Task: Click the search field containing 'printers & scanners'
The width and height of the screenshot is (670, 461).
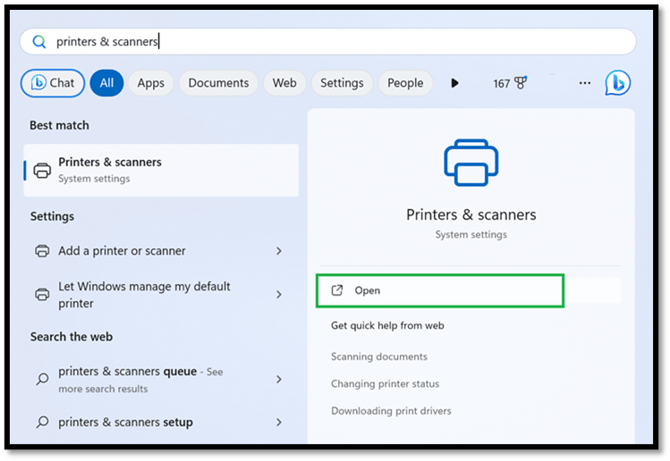Action: (x=328, y=41)
